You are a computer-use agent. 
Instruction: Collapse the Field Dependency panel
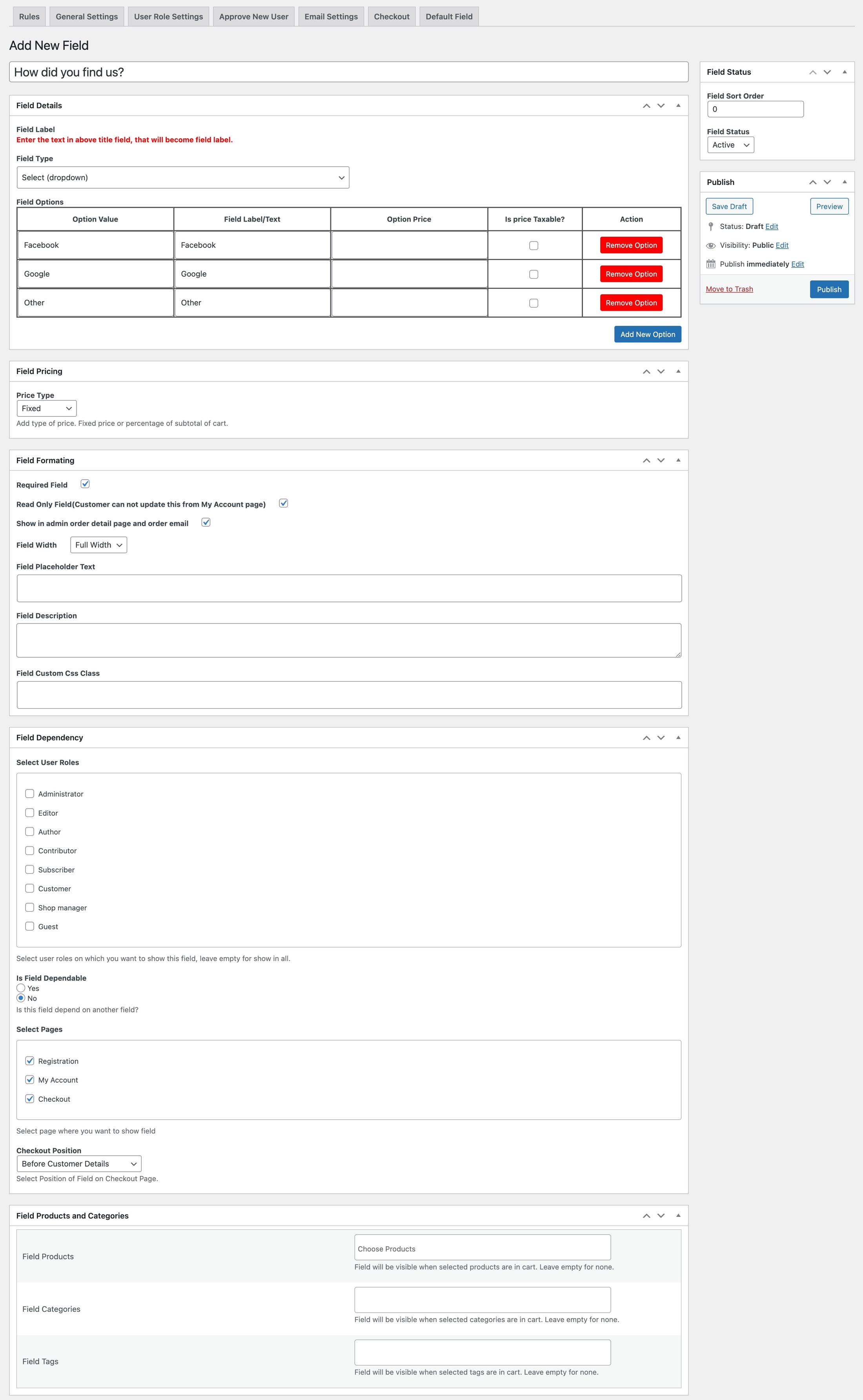[678, 737]
